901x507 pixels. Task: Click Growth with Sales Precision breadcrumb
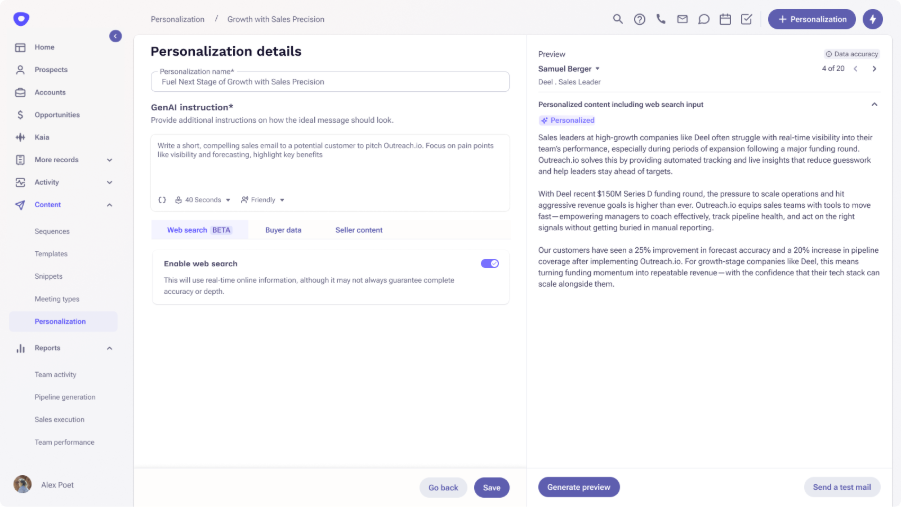276,19
